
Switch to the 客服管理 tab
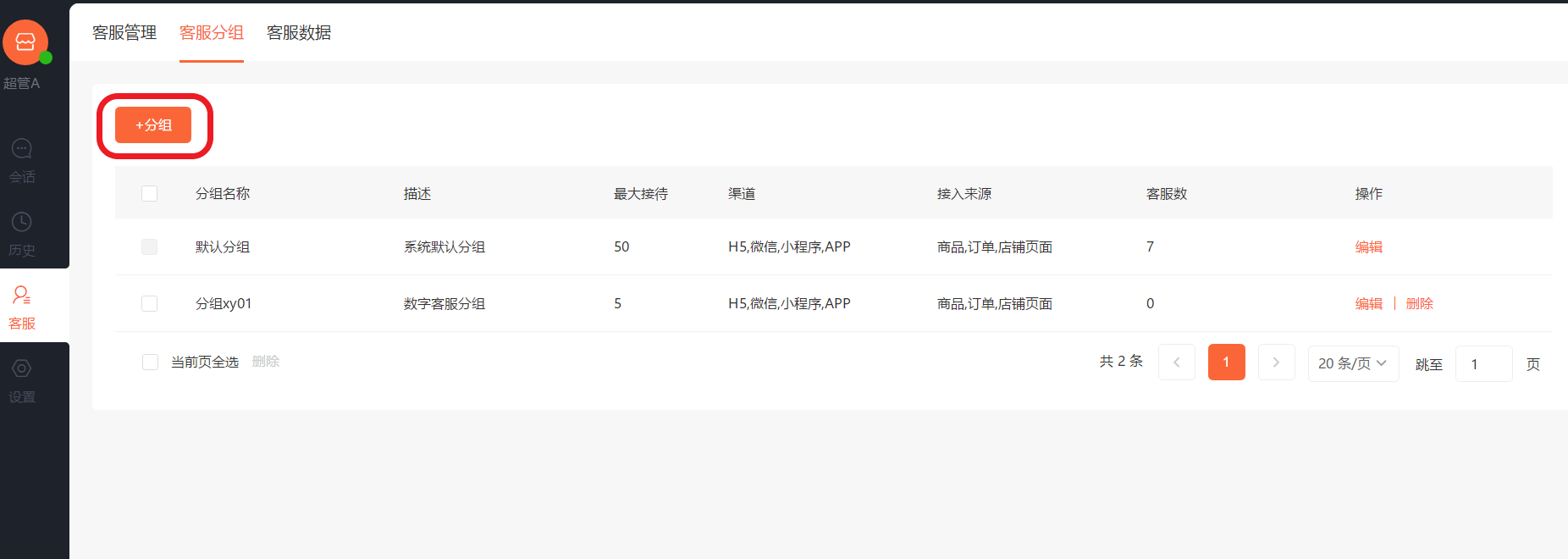(124, 32)
